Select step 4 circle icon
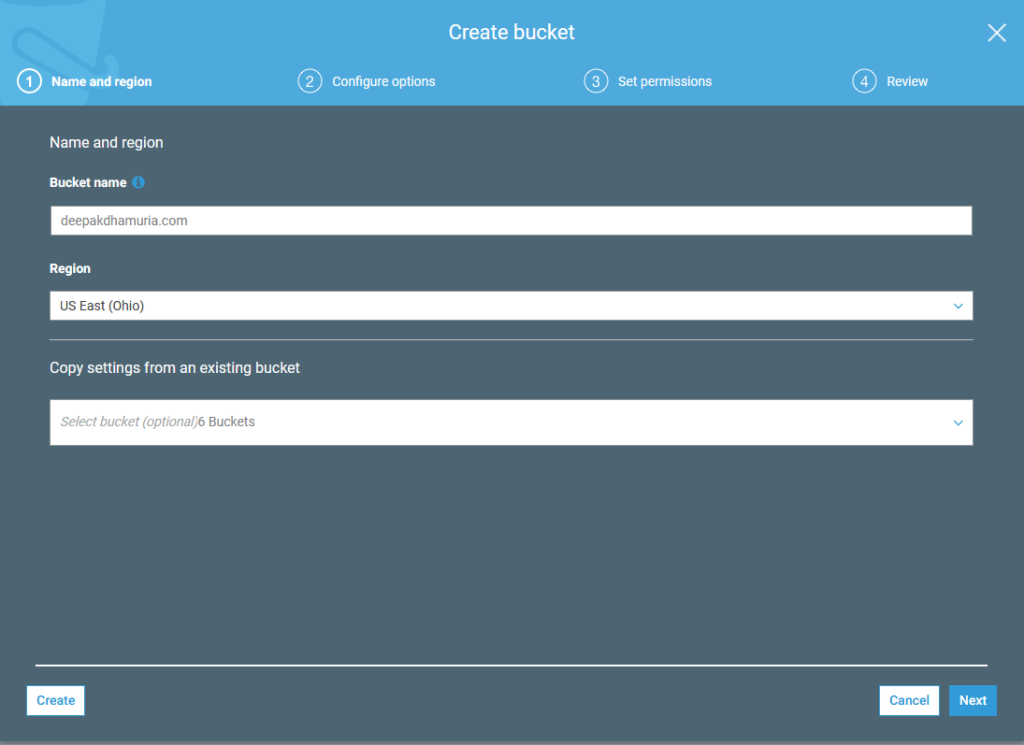 coord(864,82)
